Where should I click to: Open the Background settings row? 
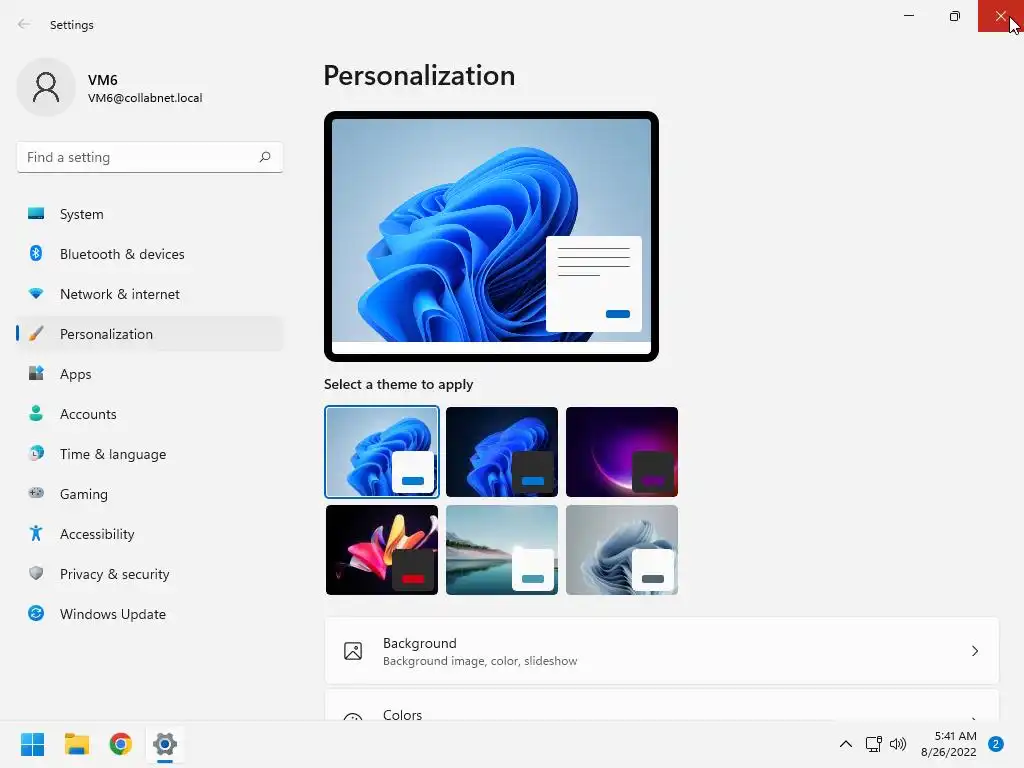[x=662, y=651]
